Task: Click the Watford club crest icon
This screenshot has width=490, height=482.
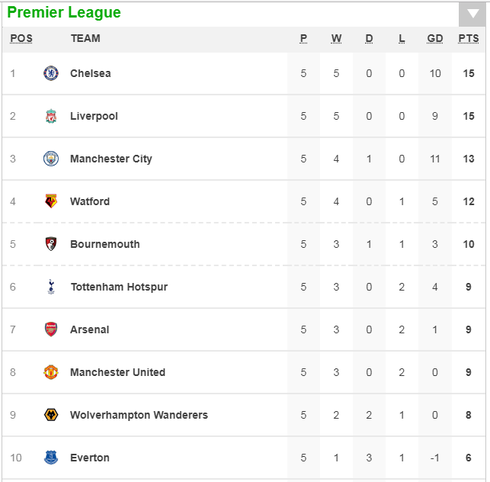Action: pos(51,201)
